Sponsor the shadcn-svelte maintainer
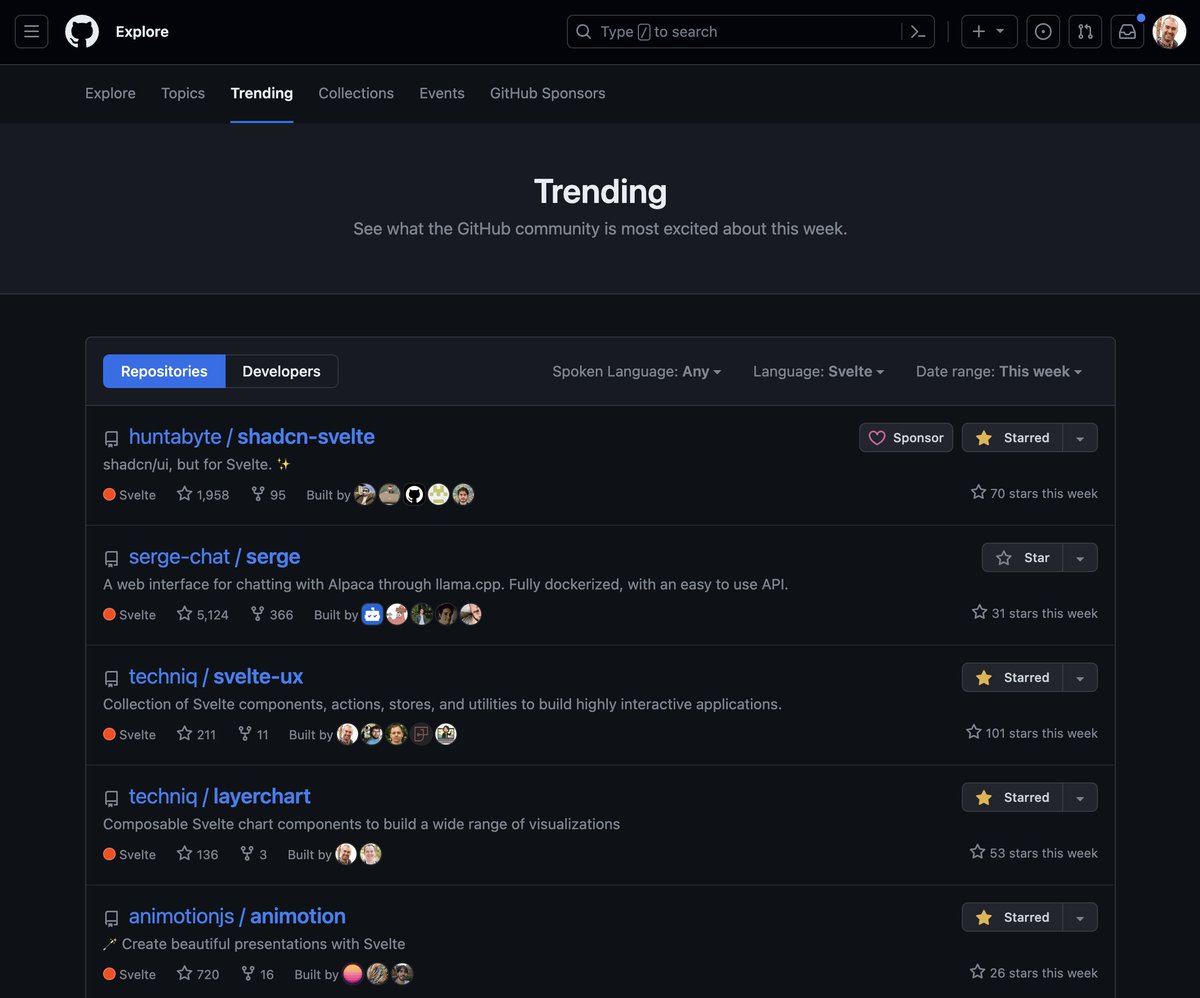 pos(905,437)
